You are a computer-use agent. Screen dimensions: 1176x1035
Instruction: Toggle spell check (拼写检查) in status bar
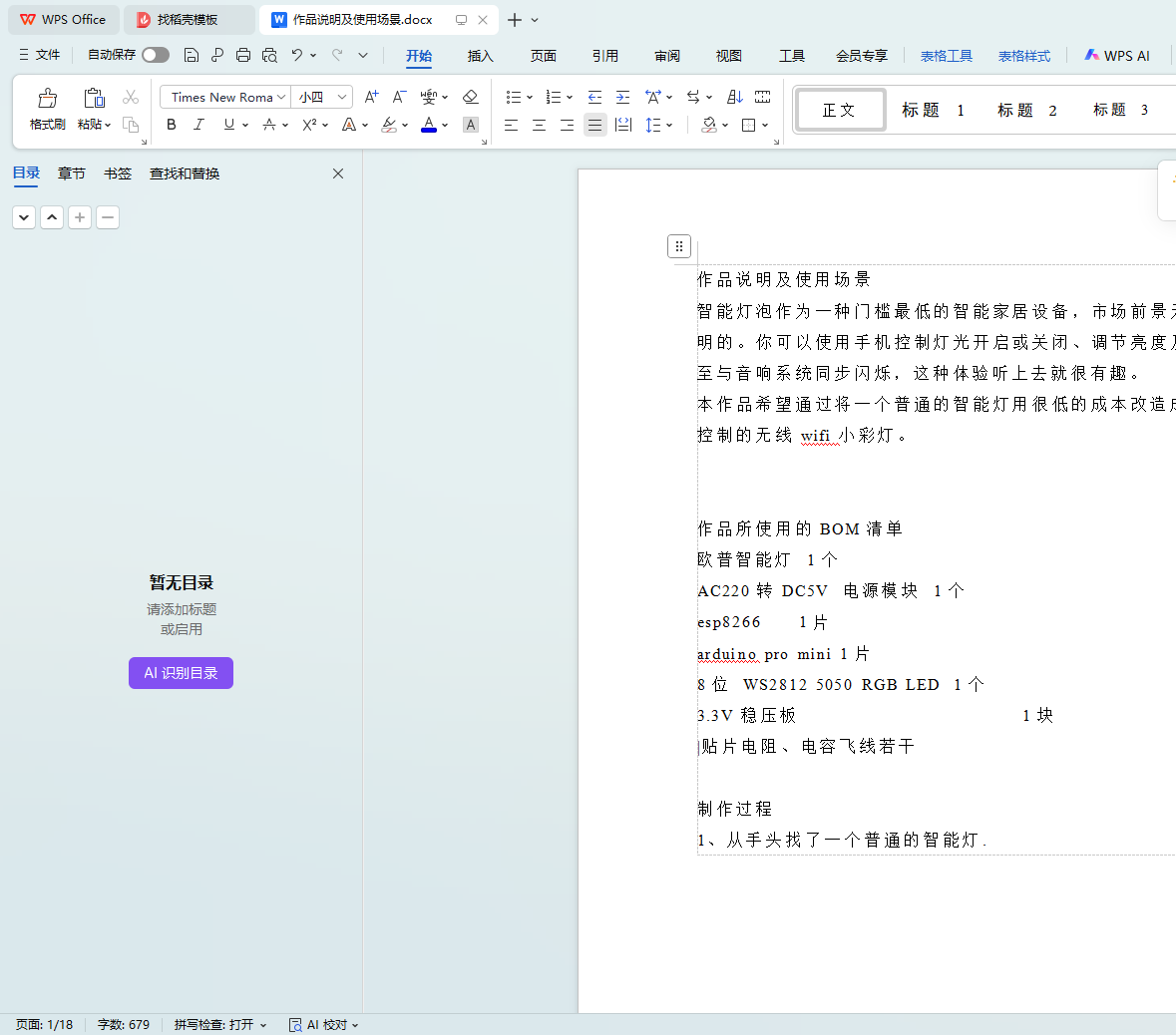pos(219,1024)
